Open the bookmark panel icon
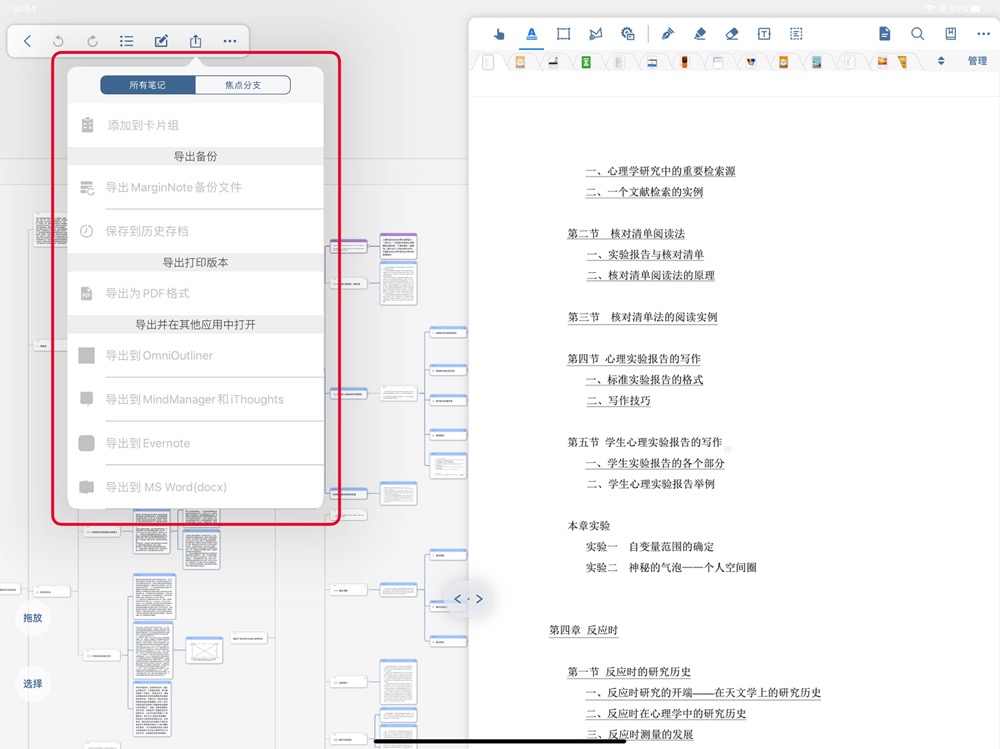 (x=950, y=33)
